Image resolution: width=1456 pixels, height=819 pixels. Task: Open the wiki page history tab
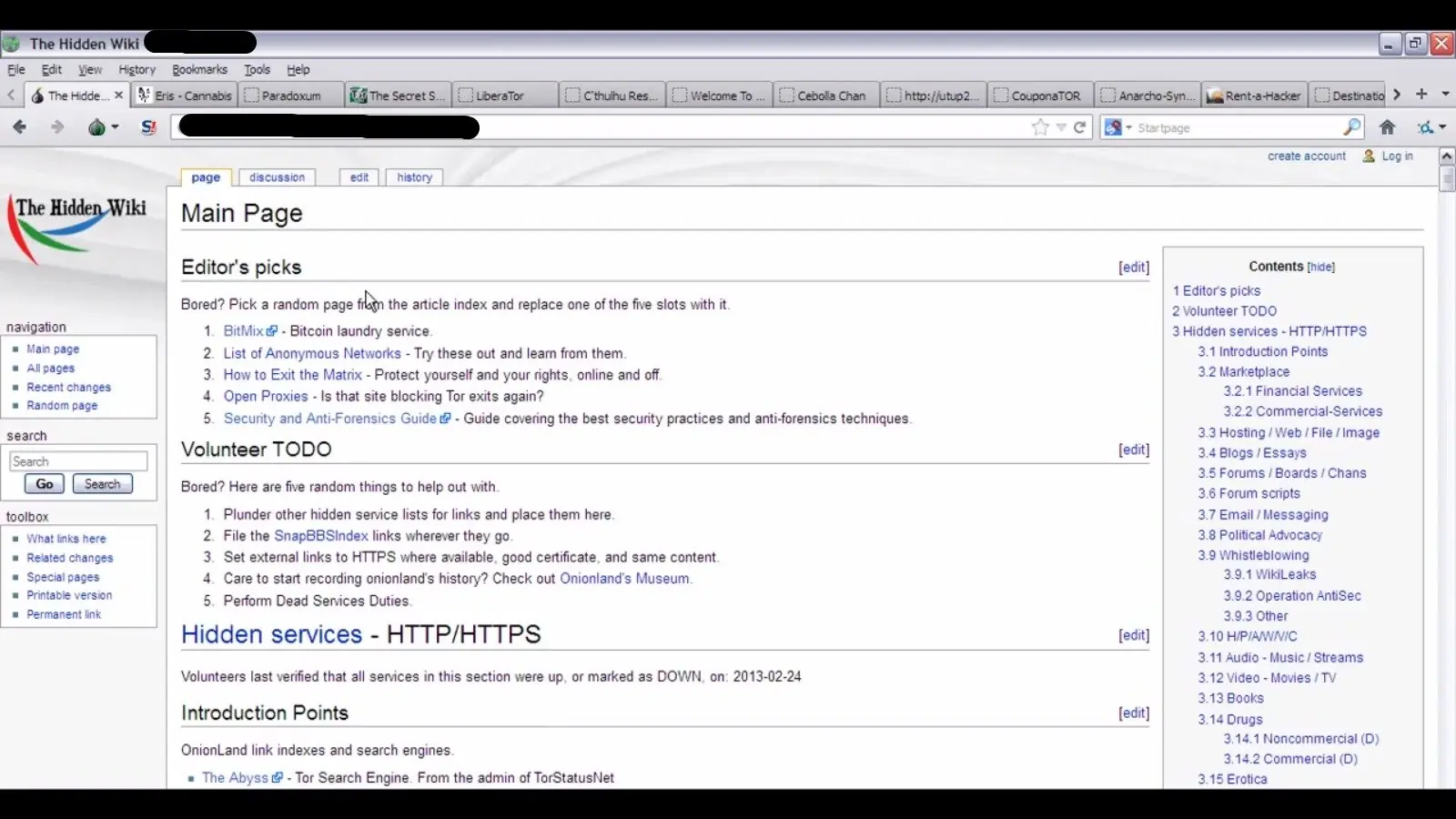[x=415, y=177]
